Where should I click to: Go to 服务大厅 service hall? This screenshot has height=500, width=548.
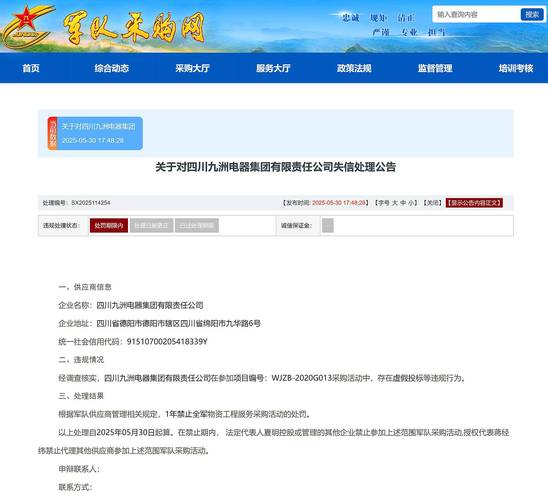point(273,68)
